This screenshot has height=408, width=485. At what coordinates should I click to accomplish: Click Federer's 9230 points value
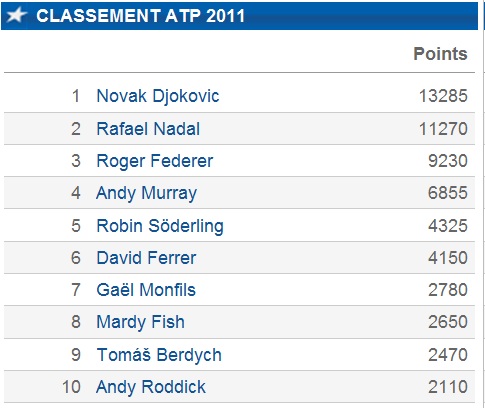[x=448, y=161]
